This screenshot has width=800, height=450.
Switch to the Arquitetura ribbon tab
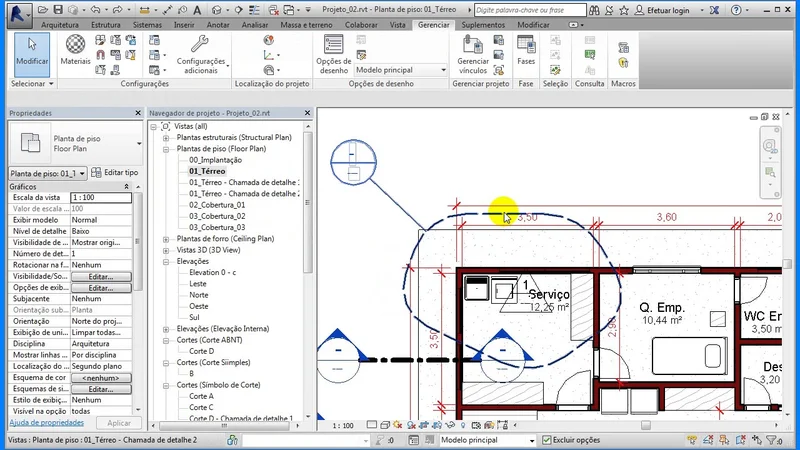60,22
